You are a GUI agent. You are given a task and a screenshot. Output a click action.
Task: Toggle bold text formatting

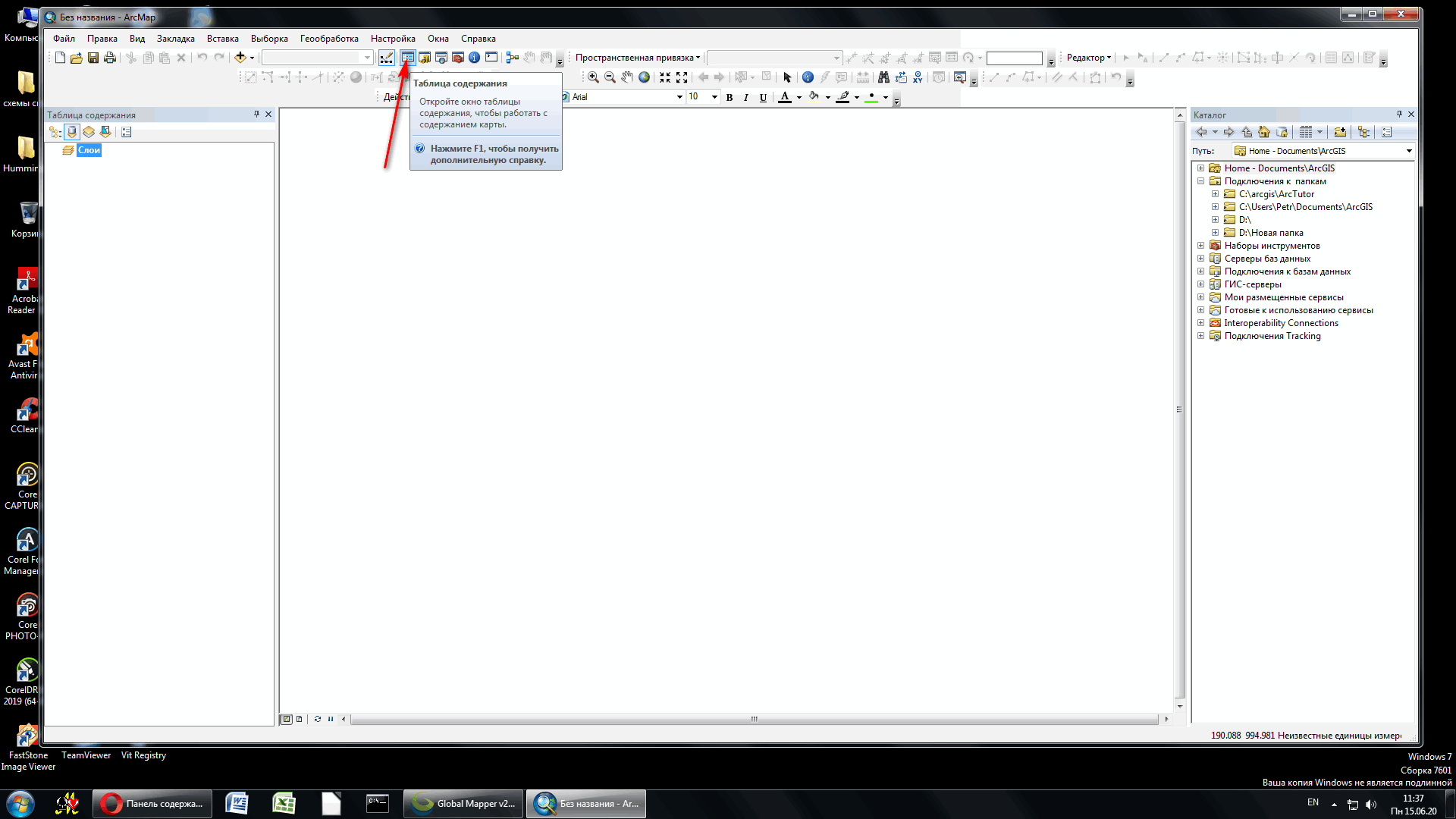click(730, 97)
